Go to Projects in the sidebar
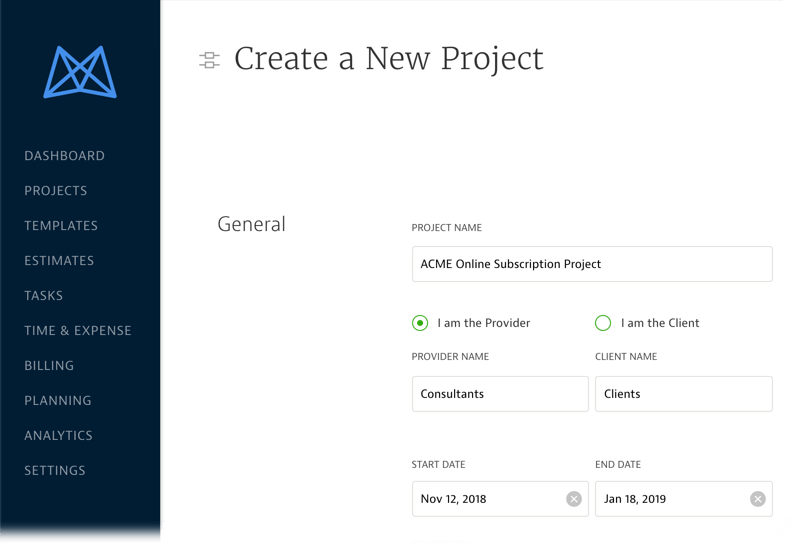This screenshot has width=801, height=544. [x=56, y=191]
